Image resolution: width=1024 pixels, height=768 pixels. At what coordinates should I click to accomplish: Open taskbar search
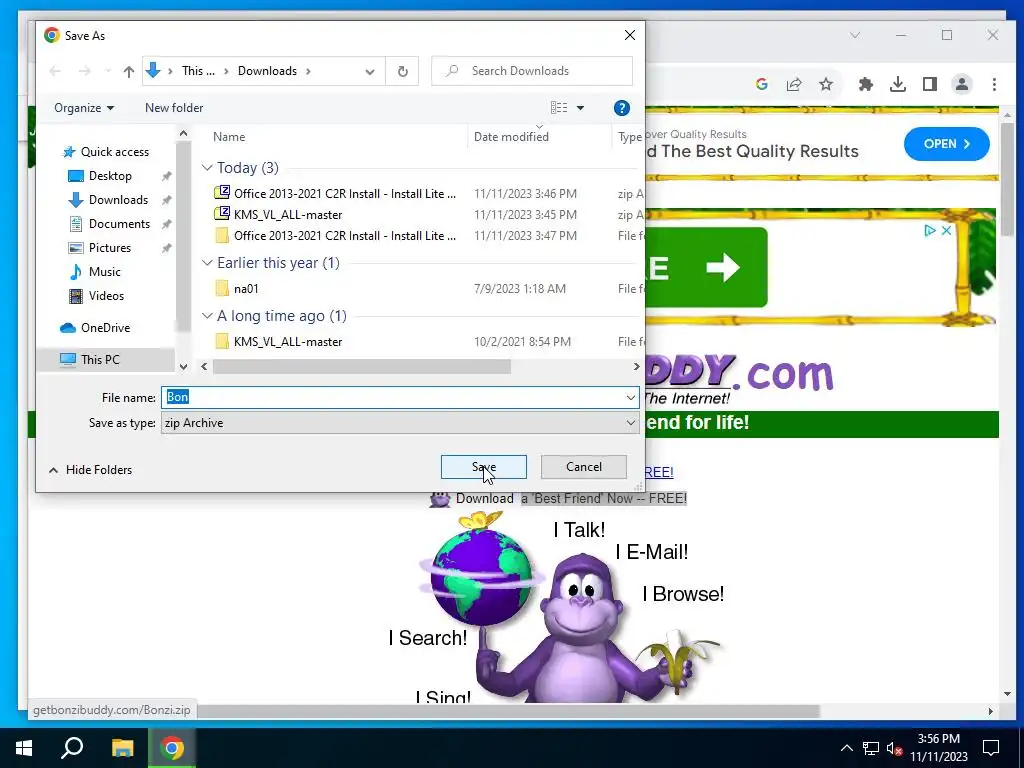click(x=72, y=748)
